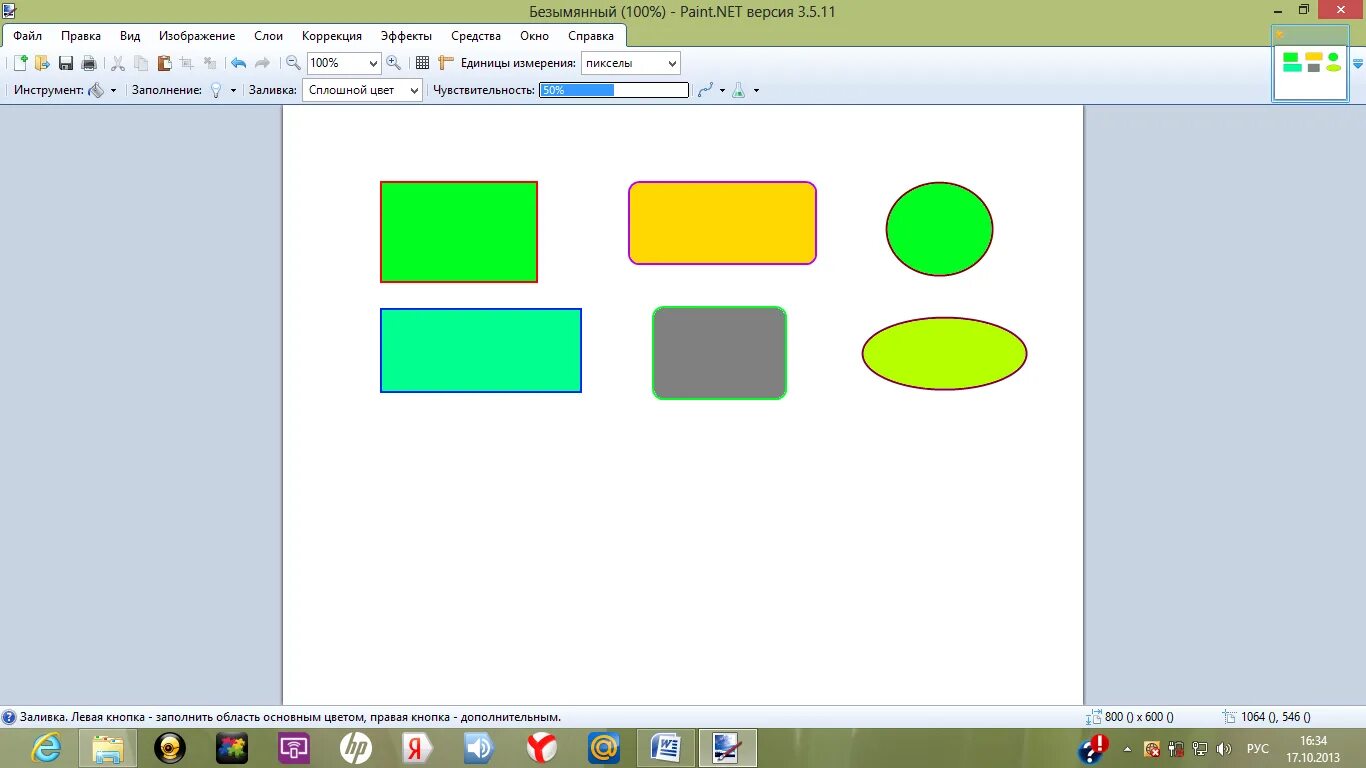Save the image with the floppy disk icon
The height and width of the screenshot is (768, 1366).
point(66,63)
